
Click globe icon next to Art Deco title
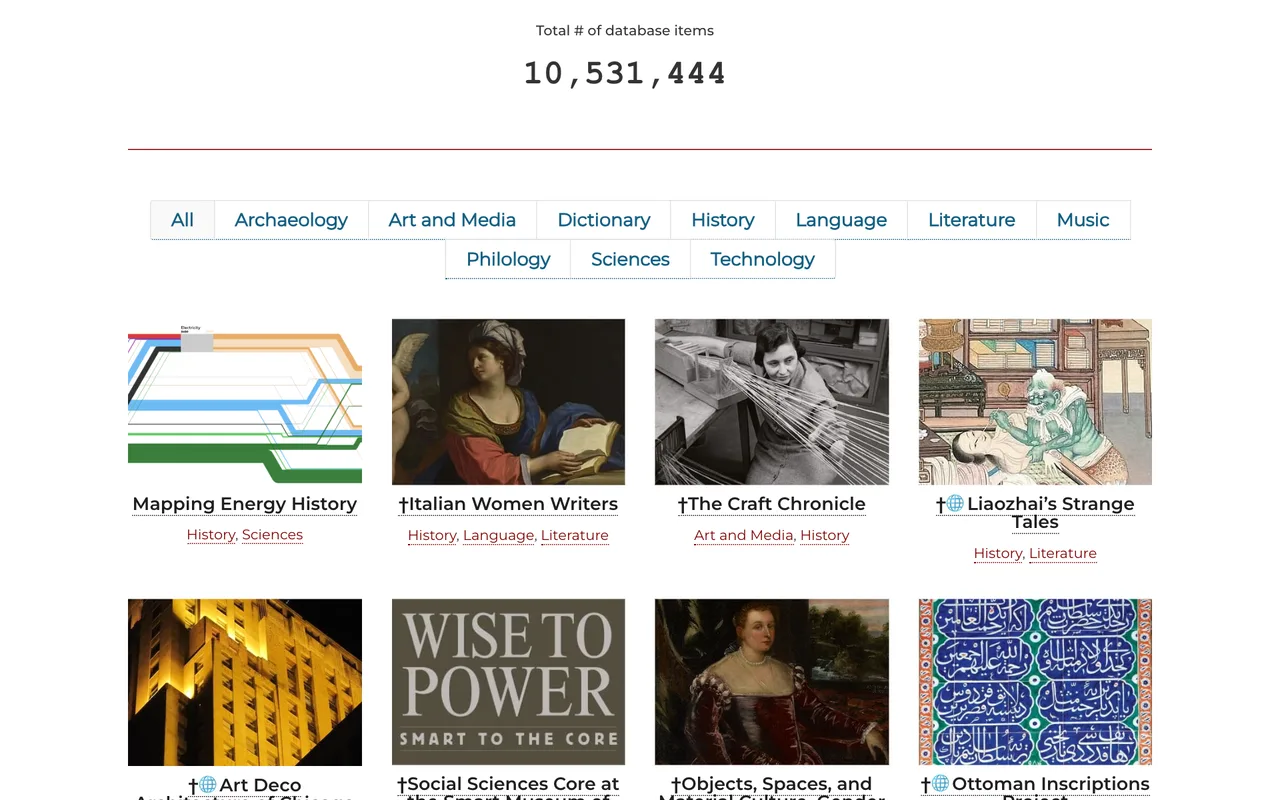208,785
